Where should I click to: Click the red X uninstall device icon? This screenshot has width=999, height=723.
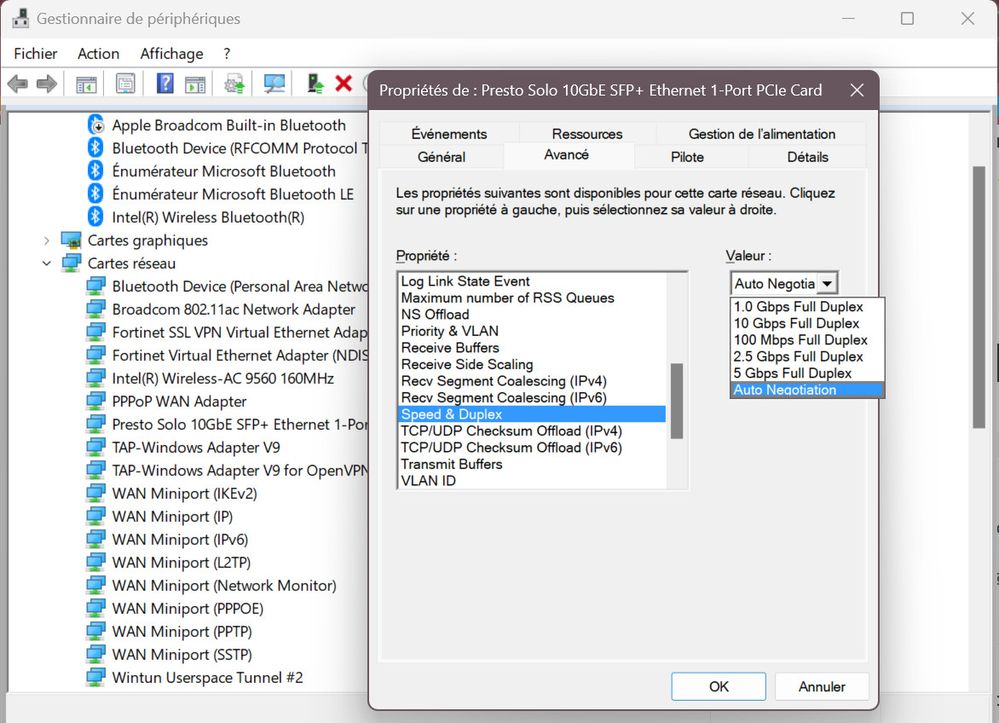pyautogui.click(x=344, y=83)
